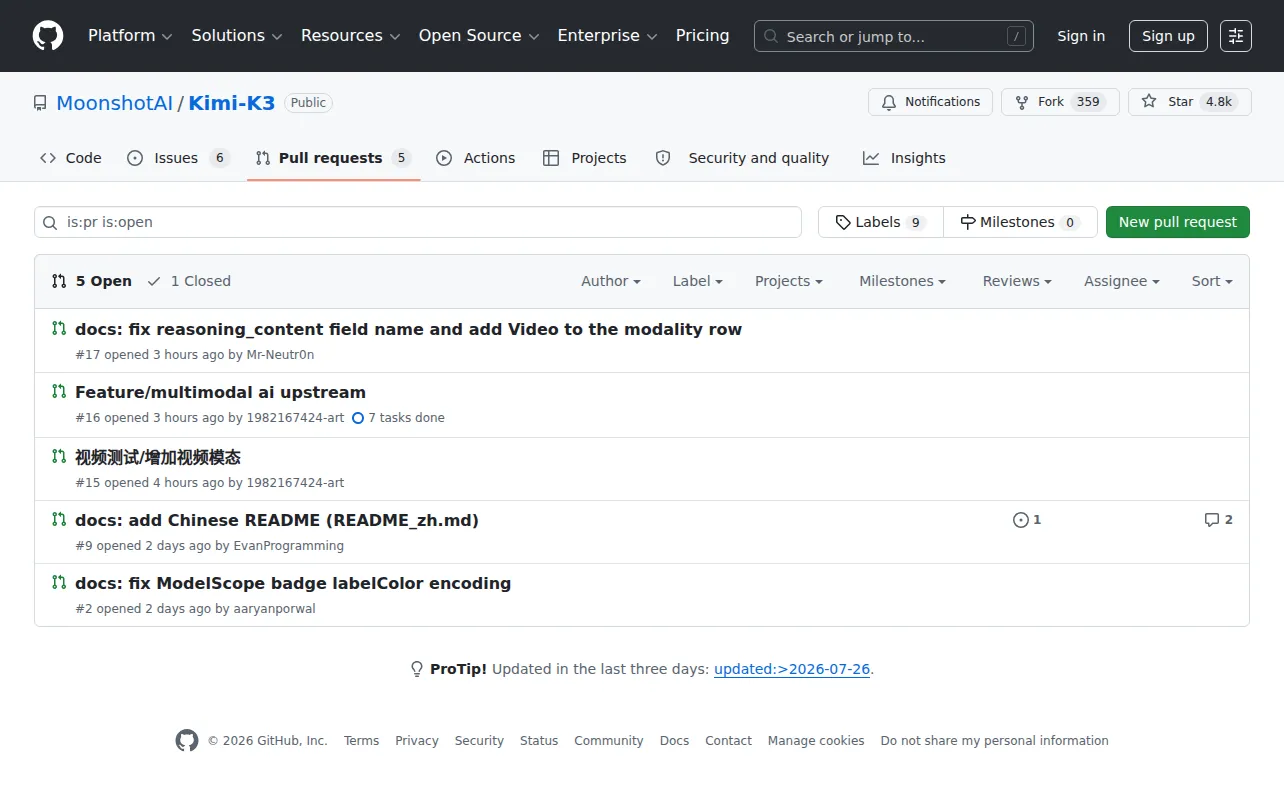This screenshot has width=1284, height=794.
Task: Star the Kimi-K3 repository
Action: pyautogui.click(x=1190, y=102)
